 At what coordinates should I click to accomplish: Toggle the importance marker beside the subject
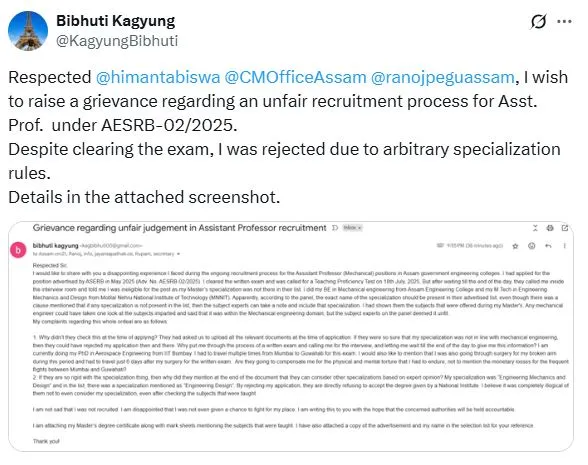click(335, 228)
